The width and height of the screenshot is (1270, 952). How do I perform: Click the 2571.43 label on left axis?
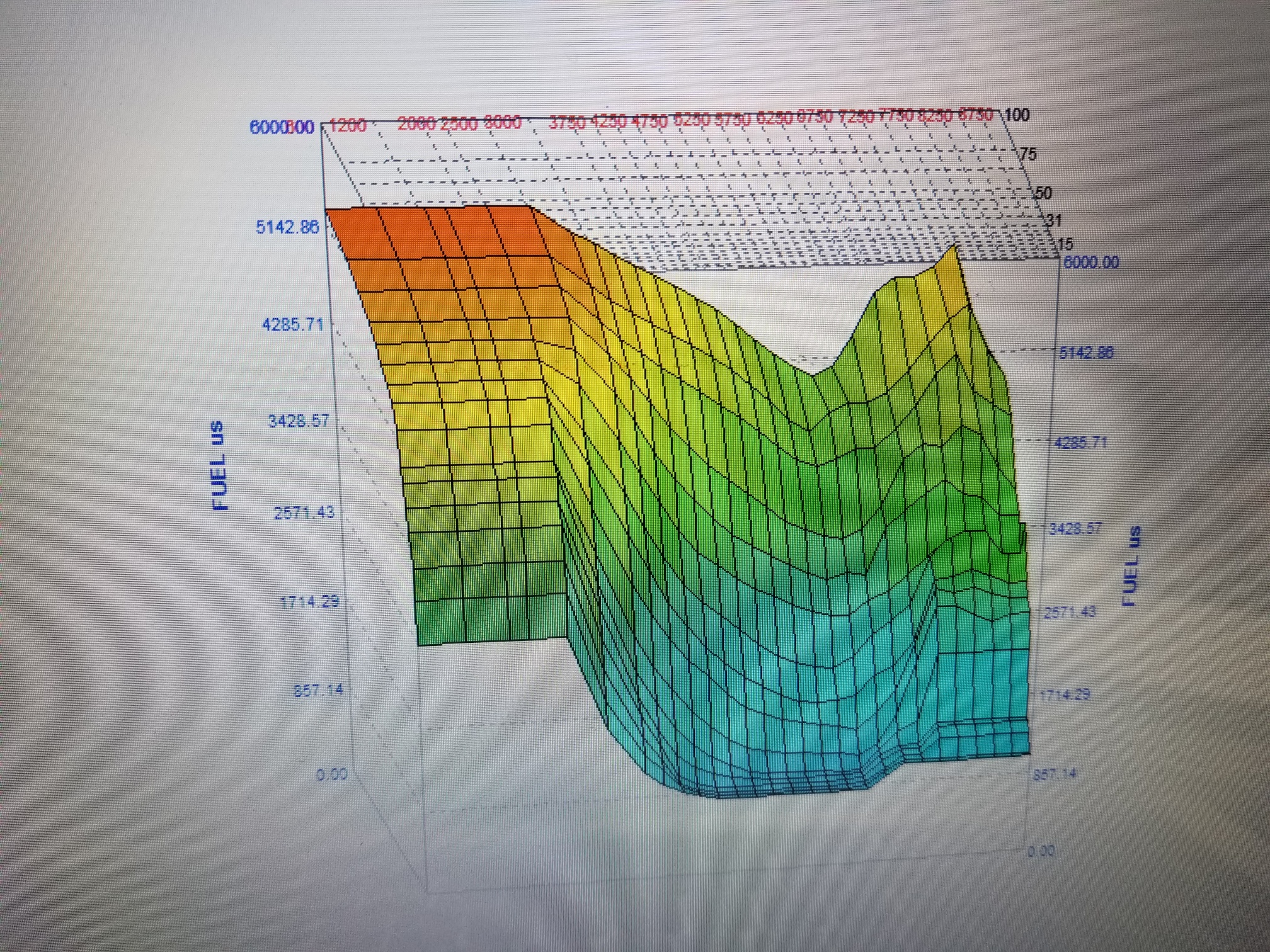point(304,513)
